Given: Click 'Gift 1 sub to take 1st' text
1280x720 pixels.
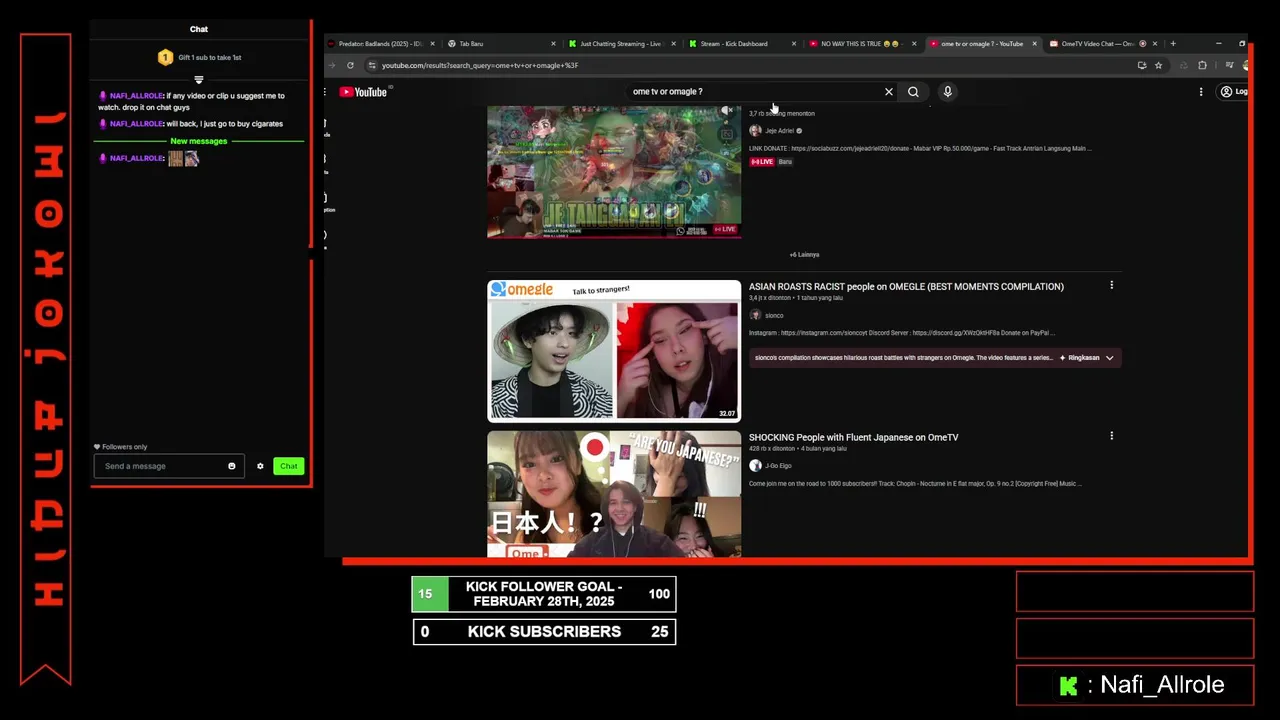Looking at the screenshot, I should (210, 58).
